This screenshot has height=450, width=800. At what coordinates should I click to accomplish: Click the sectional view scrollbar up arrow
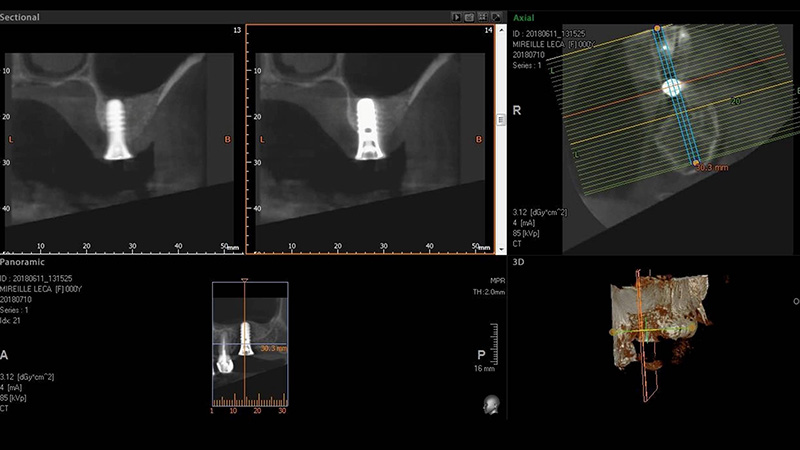pyautogui.click(x=501, y=31)
